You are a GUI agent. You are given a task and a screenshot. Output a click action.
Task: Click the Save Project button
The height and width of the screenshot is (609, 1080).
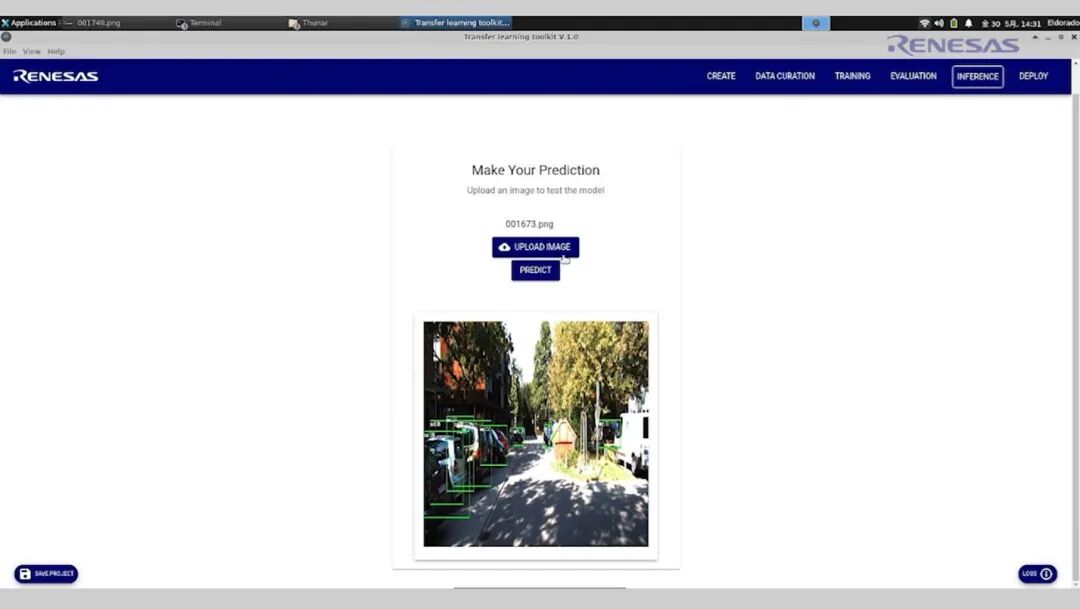tap(46, 574)
